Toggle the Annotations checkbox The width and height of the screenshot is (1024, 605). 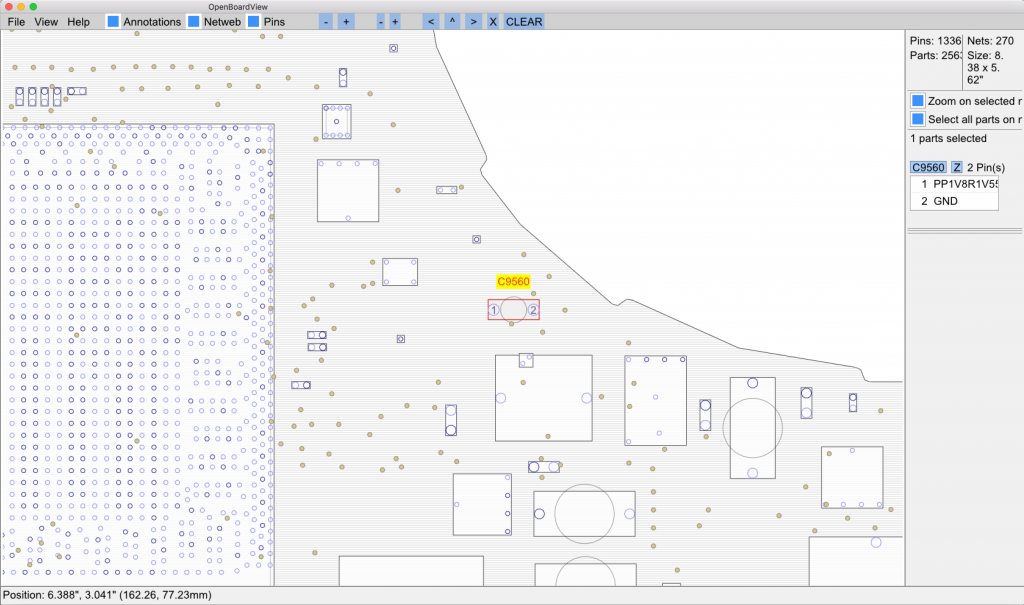[x=113, y=21]
